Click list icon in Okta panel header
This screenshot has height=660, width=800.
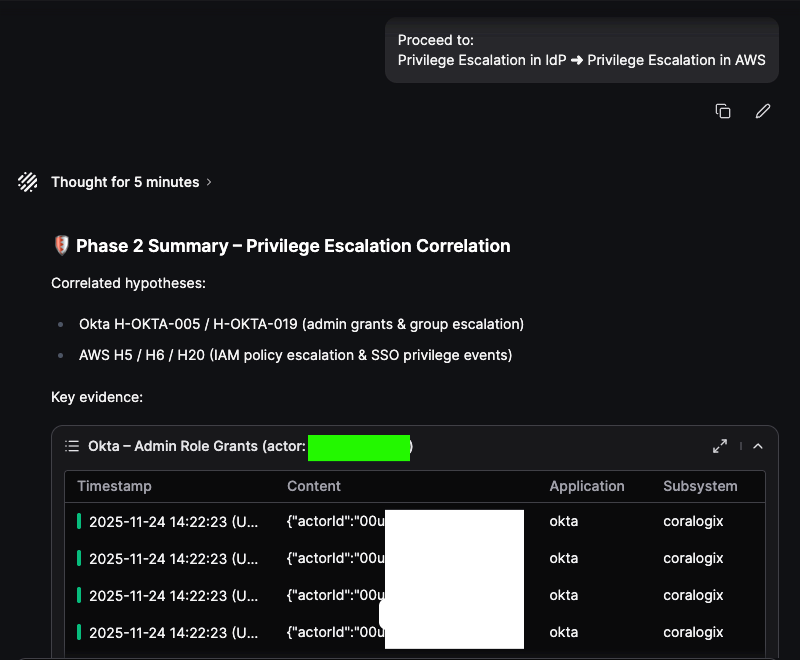click(72, 446)
